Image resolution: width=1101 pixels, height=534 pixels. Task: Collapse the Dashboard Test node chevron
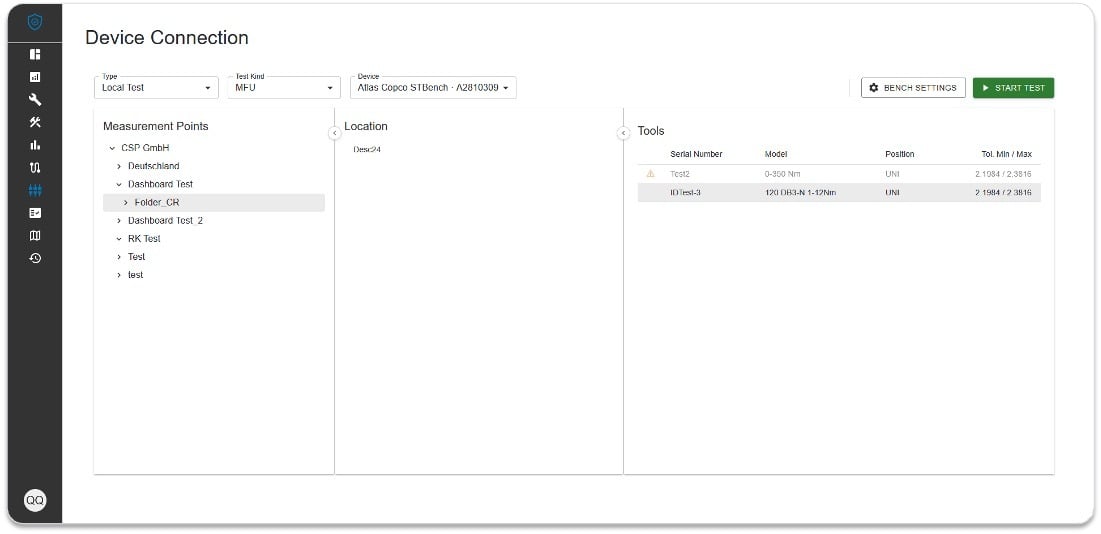(x=119, y=185)
